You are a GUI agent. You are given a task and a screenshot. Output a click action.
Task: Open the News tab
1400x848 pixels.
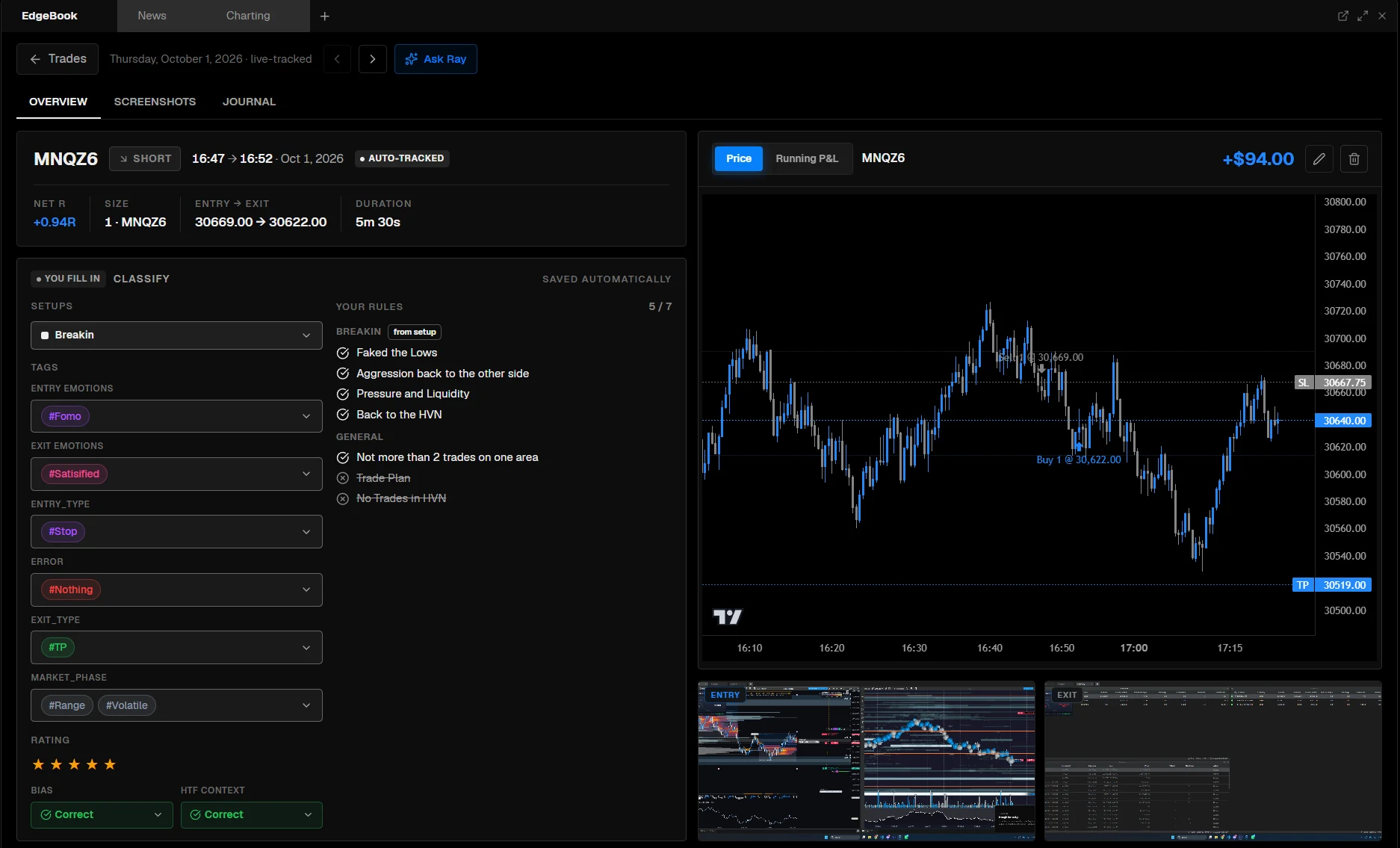click(x=152, y=16)
